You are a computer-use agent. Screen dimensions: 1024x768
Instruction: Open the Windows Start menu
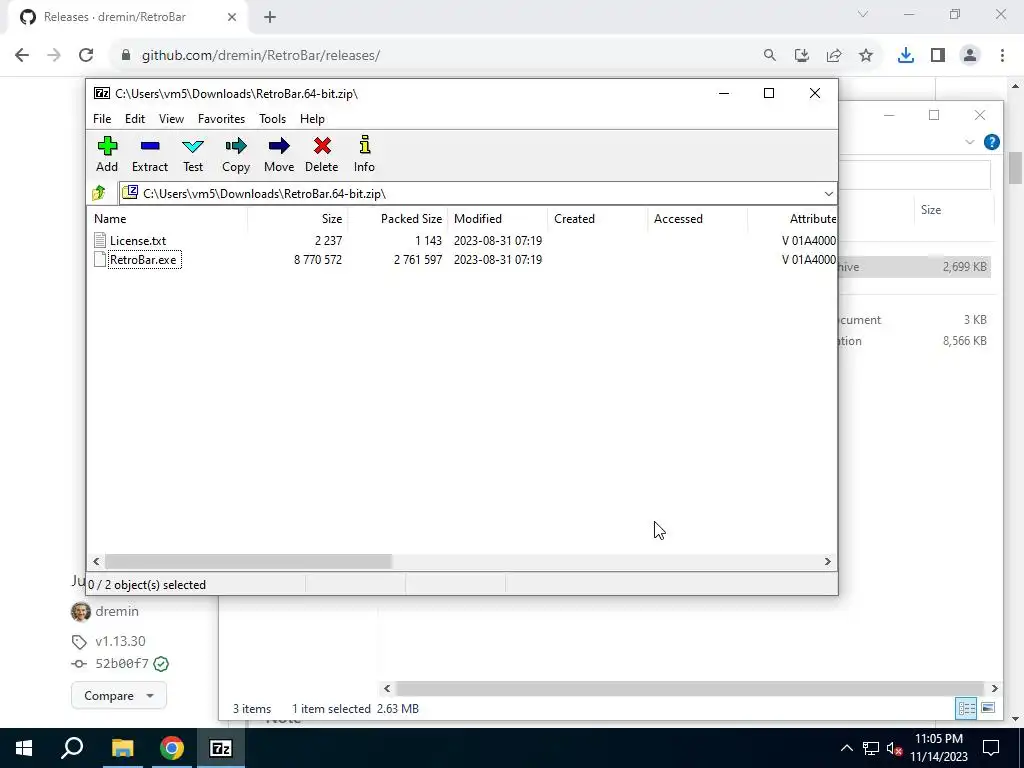[x=24, y=748]
